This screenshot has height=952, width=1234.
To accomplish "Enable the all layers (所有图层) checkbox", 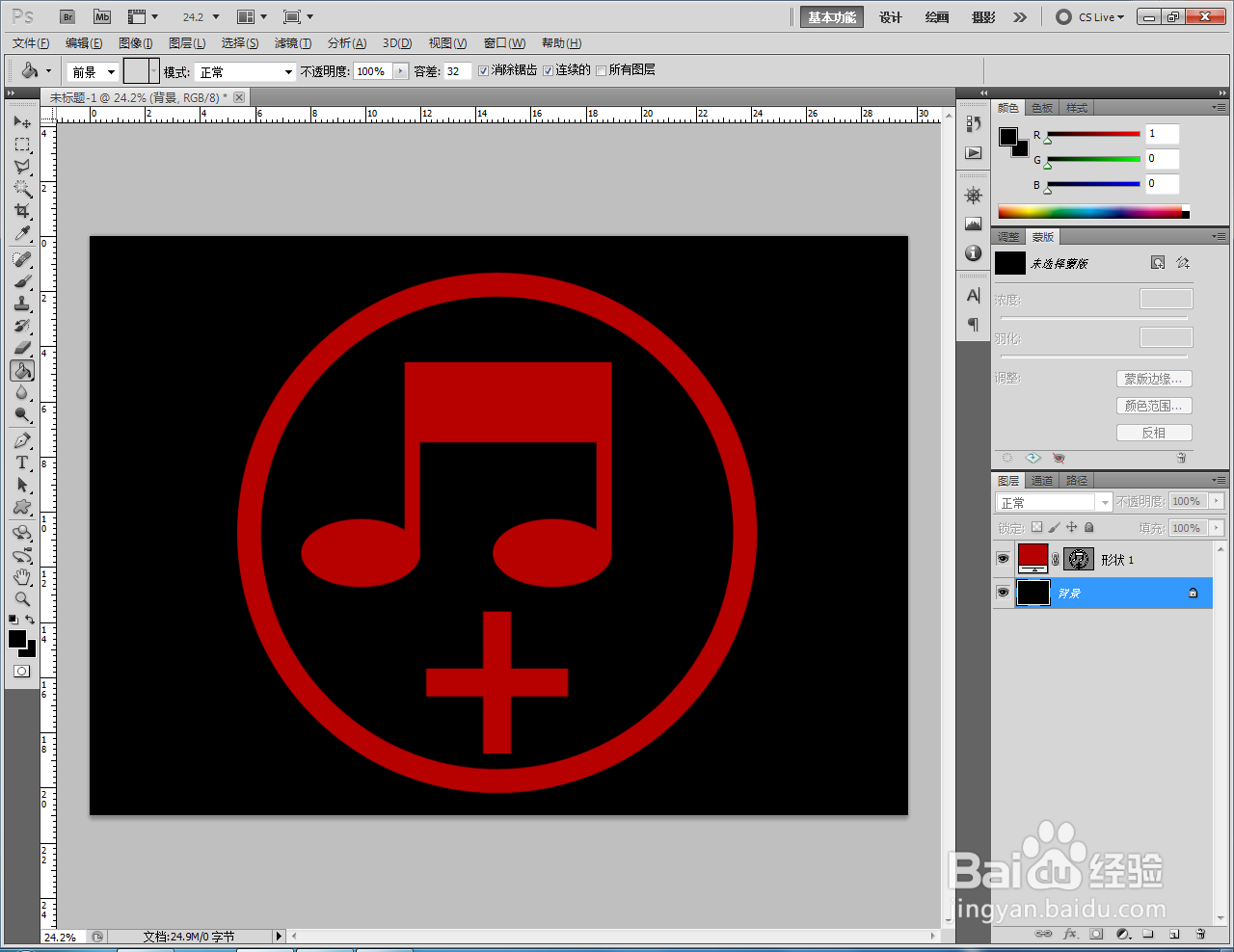I will pos(602,71).
